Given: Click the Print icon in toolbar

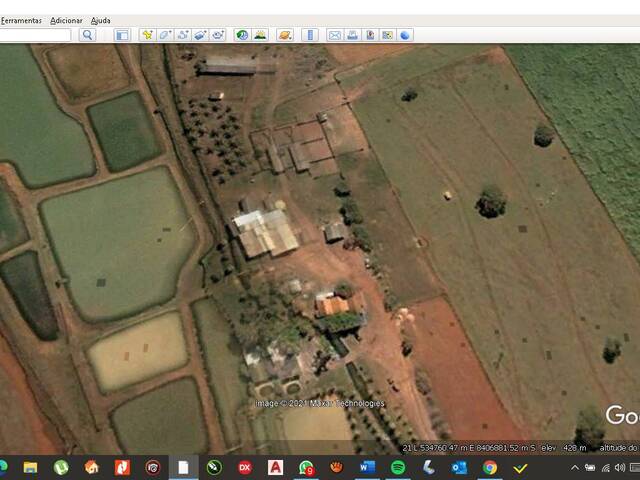Looking at the screenshot, I should point(353,35).
